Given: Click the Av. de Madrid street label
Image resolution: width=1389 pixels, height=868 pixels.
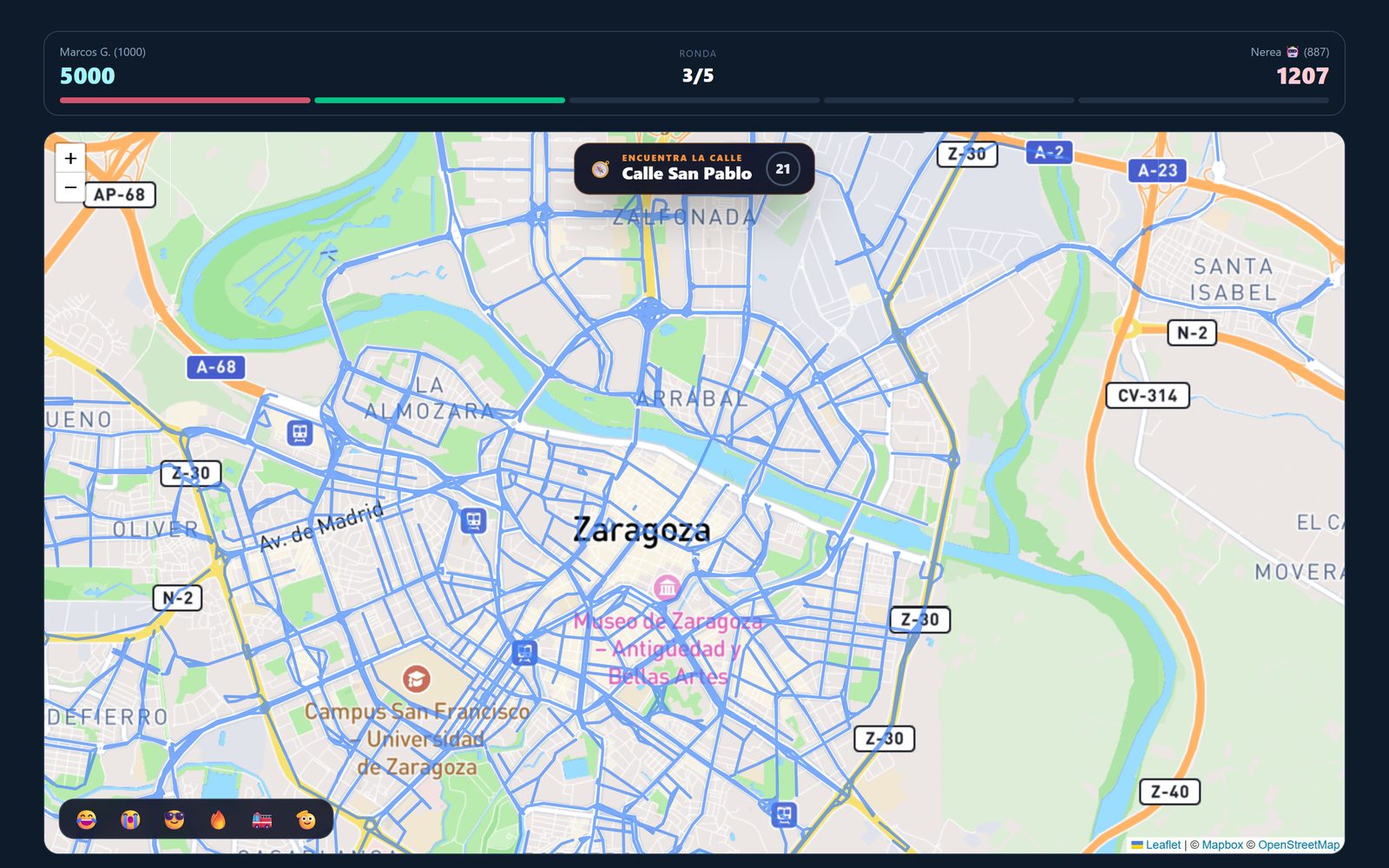Looking at the screenshot, I should coord(322,526).
